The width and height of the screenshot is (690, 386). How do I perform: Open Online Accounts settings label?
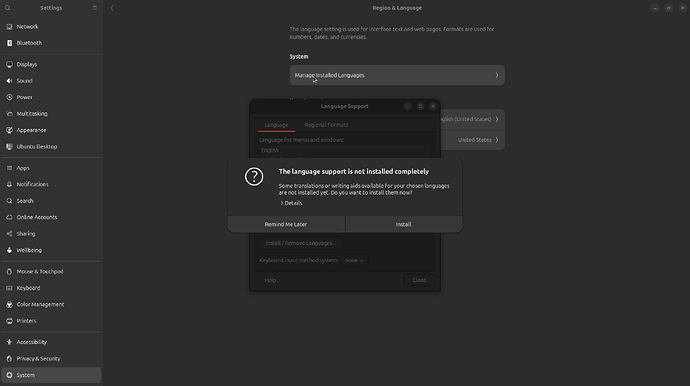pos(37,217)
